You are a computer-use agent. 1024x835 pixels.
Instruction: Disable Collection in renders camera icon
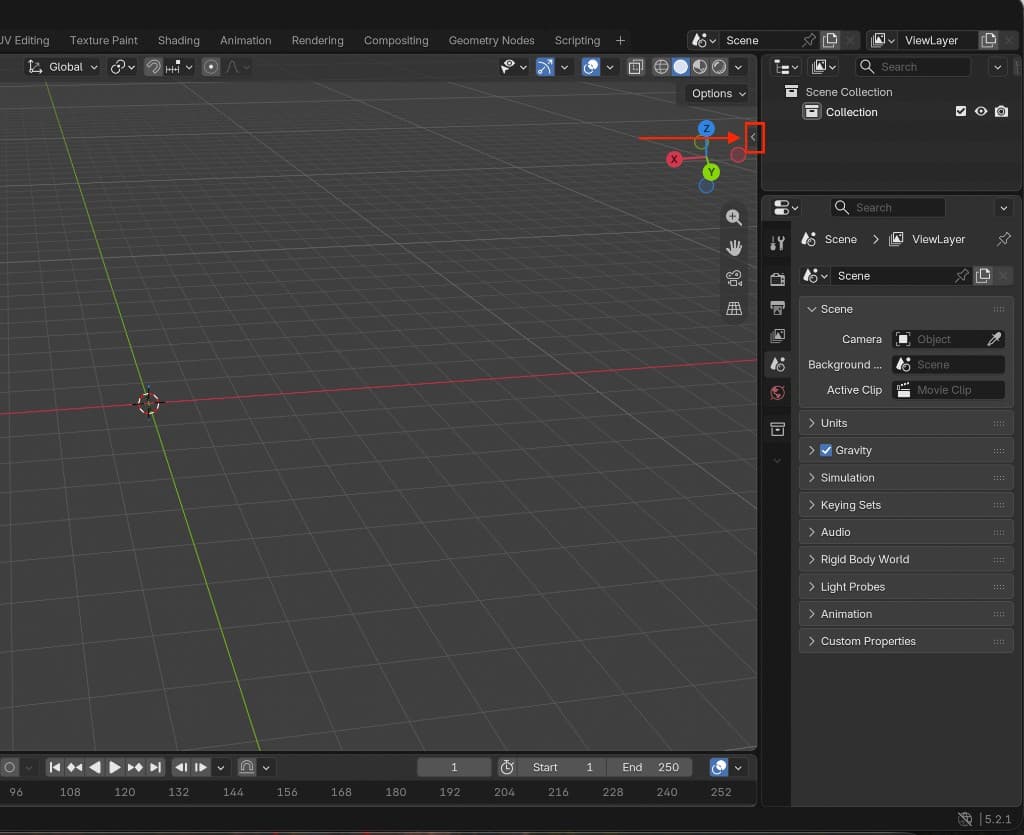tap(1001, 112)
